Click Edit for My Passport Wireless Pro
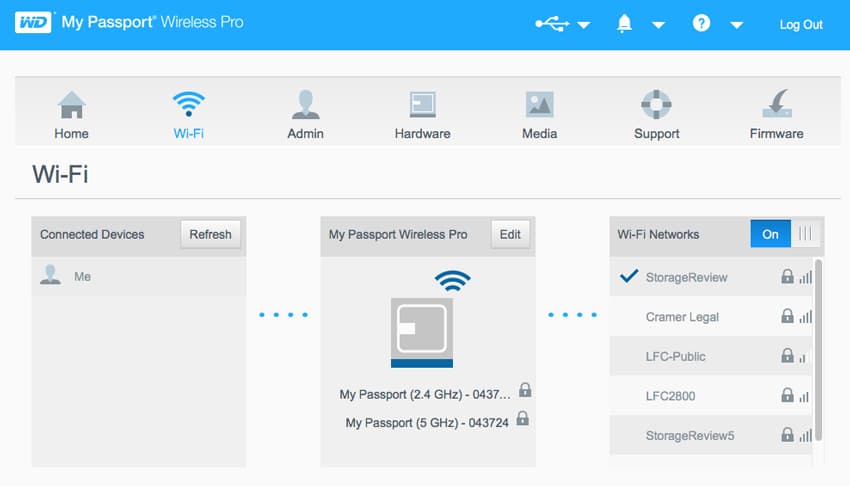The image size is (850, 486). point(510,234)
